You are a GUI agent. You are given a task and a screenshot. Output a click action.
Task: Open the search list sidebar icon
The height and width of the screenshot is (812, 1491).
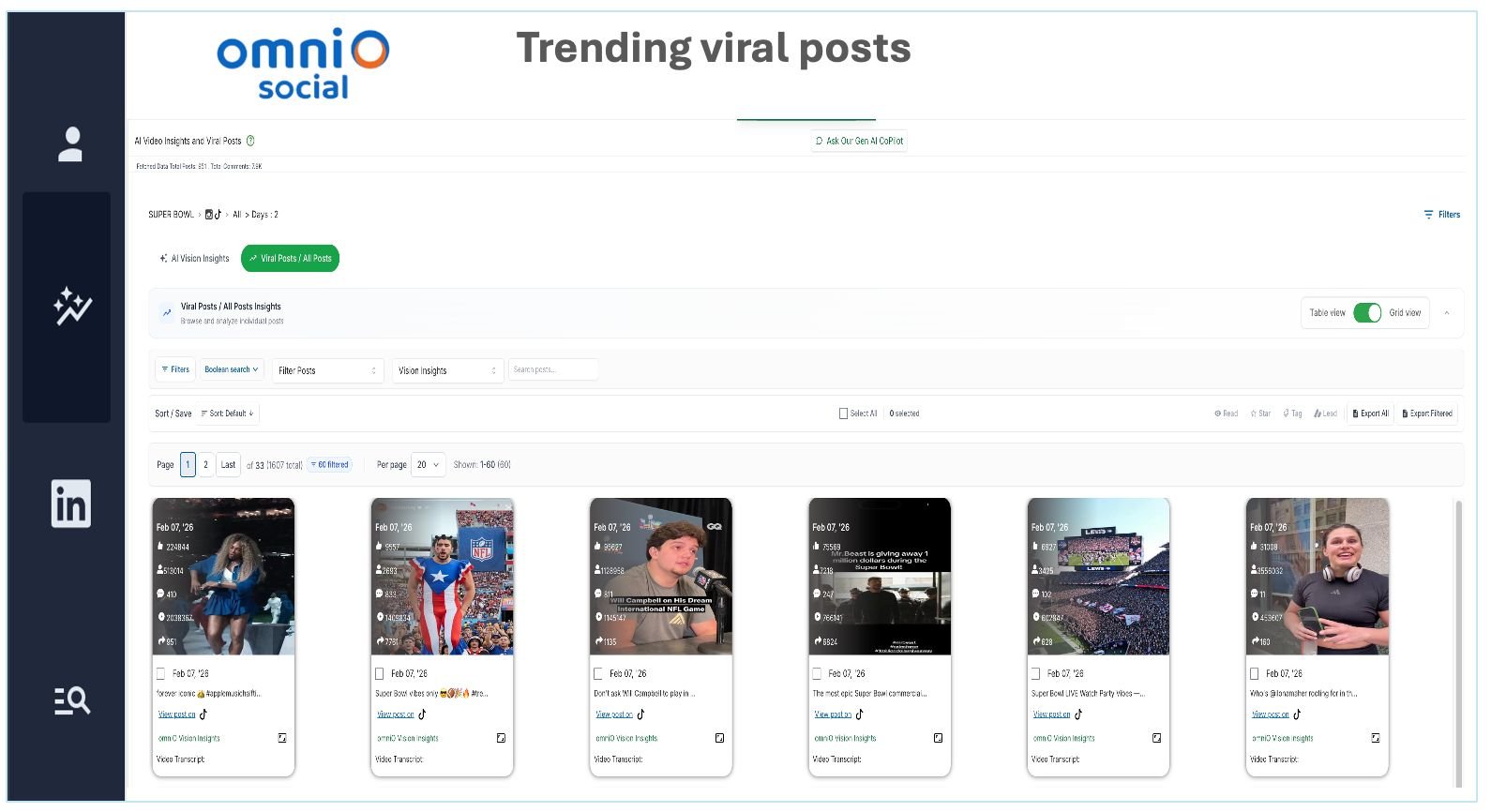point(71,700)
